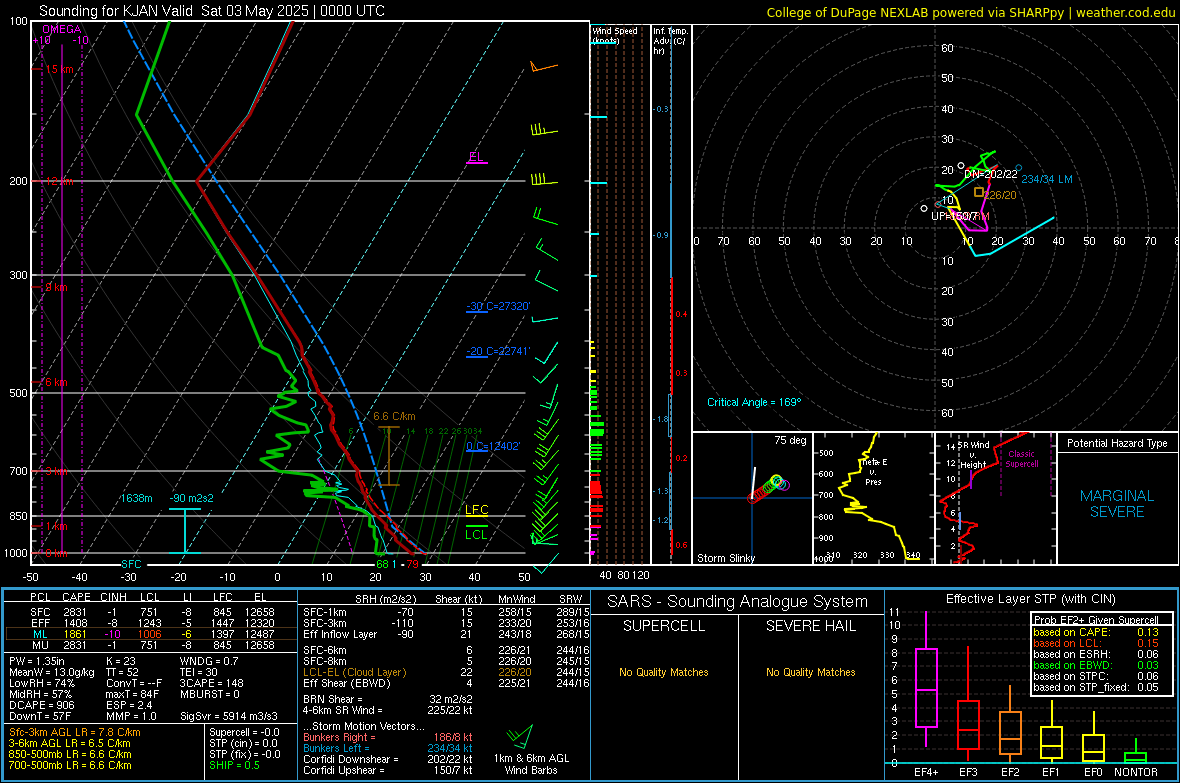Click the green LCL level label
The height and width of the screenshot is (783, 1180).
(476, 535)
